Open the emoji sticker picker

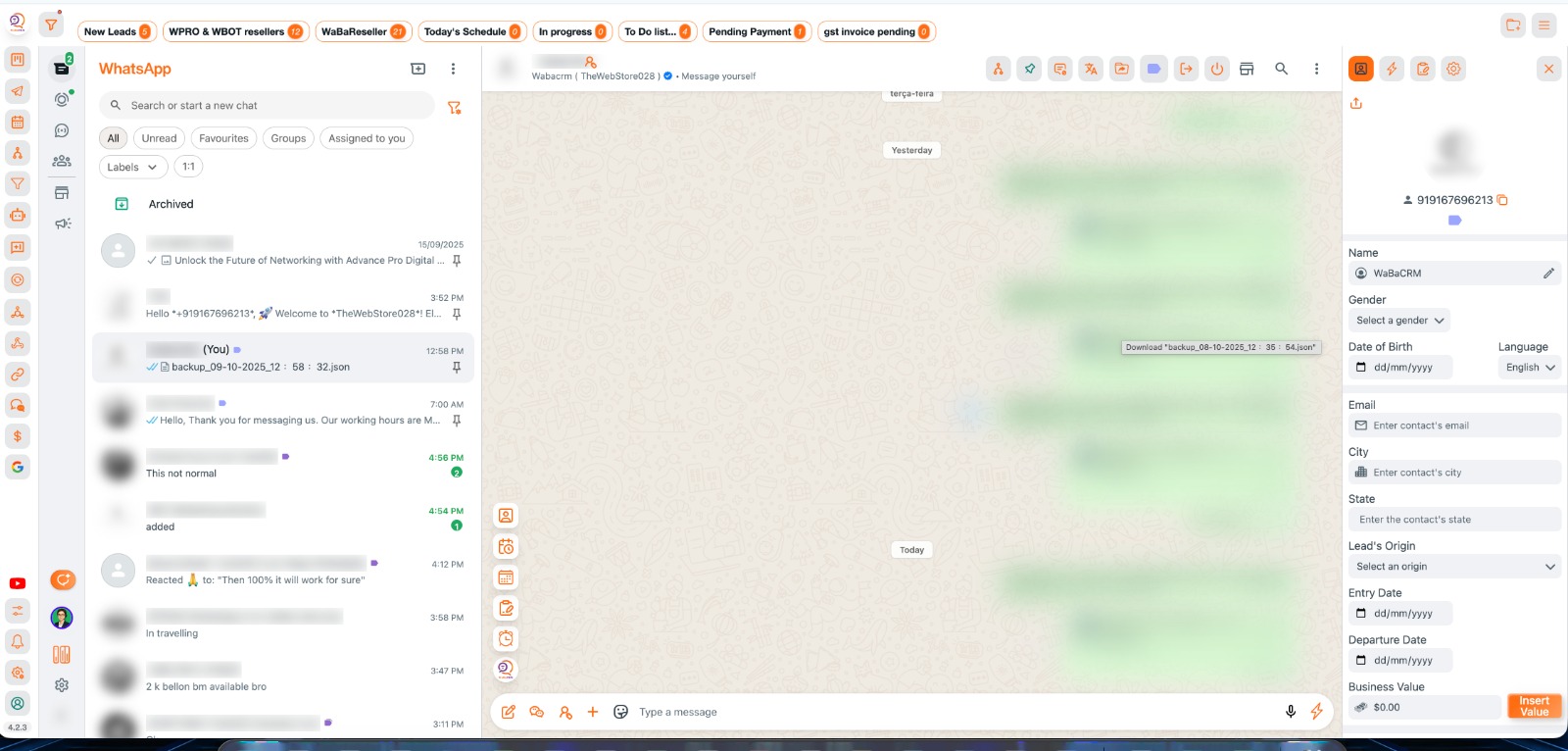(620, 712)
